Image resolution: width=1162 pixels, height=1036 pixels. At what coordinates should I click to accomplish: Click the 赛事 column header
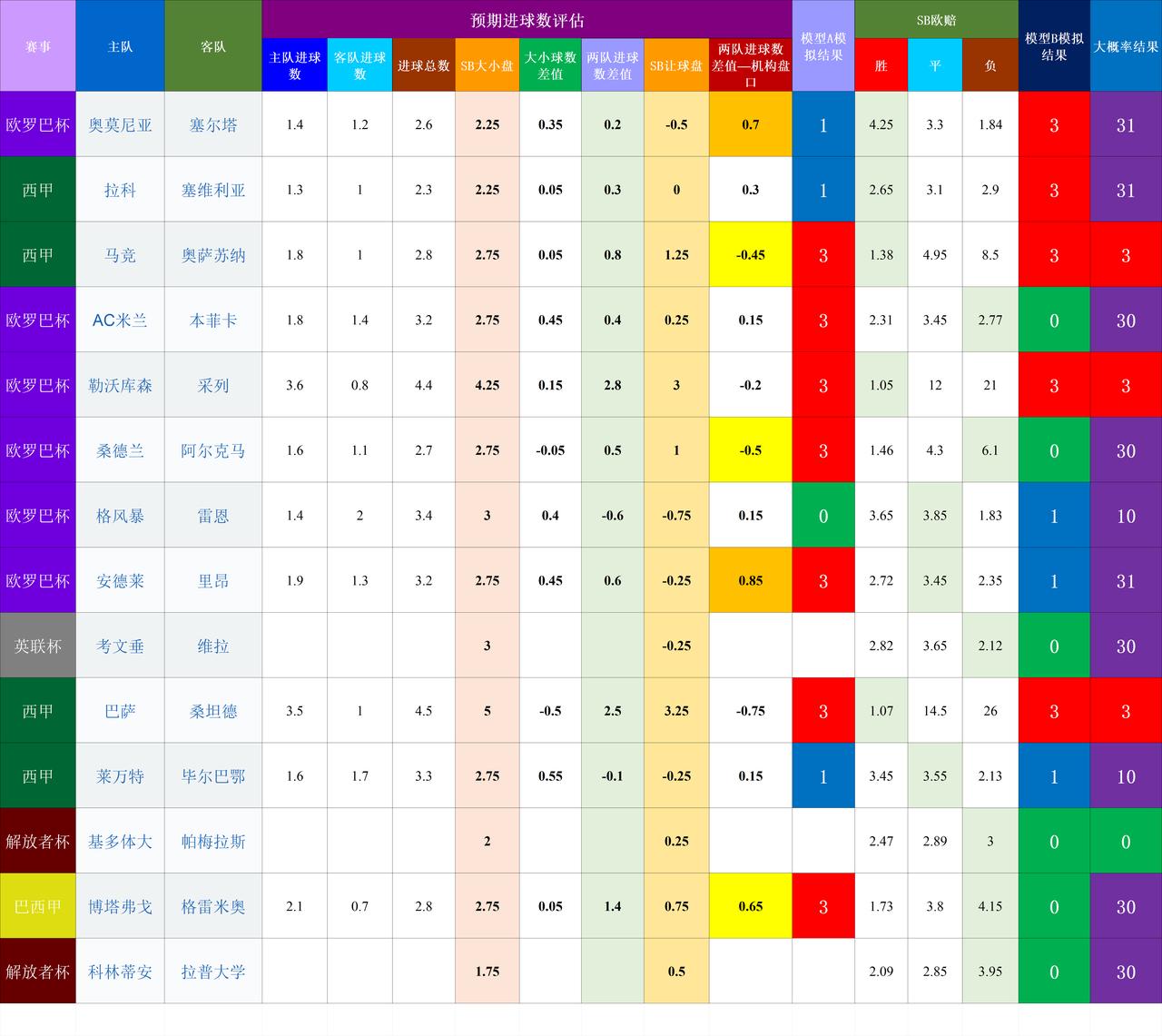point(38,45)
